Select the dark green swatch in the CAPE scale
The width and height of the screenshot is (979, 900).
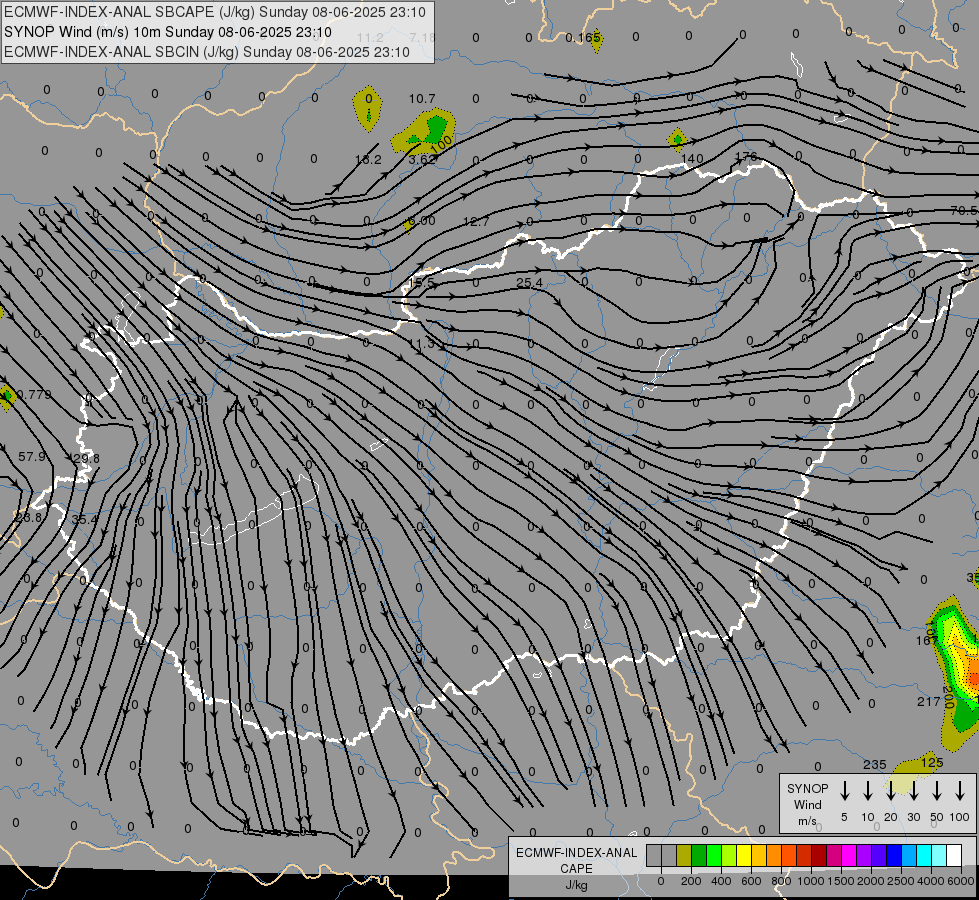tap(699, 855)
